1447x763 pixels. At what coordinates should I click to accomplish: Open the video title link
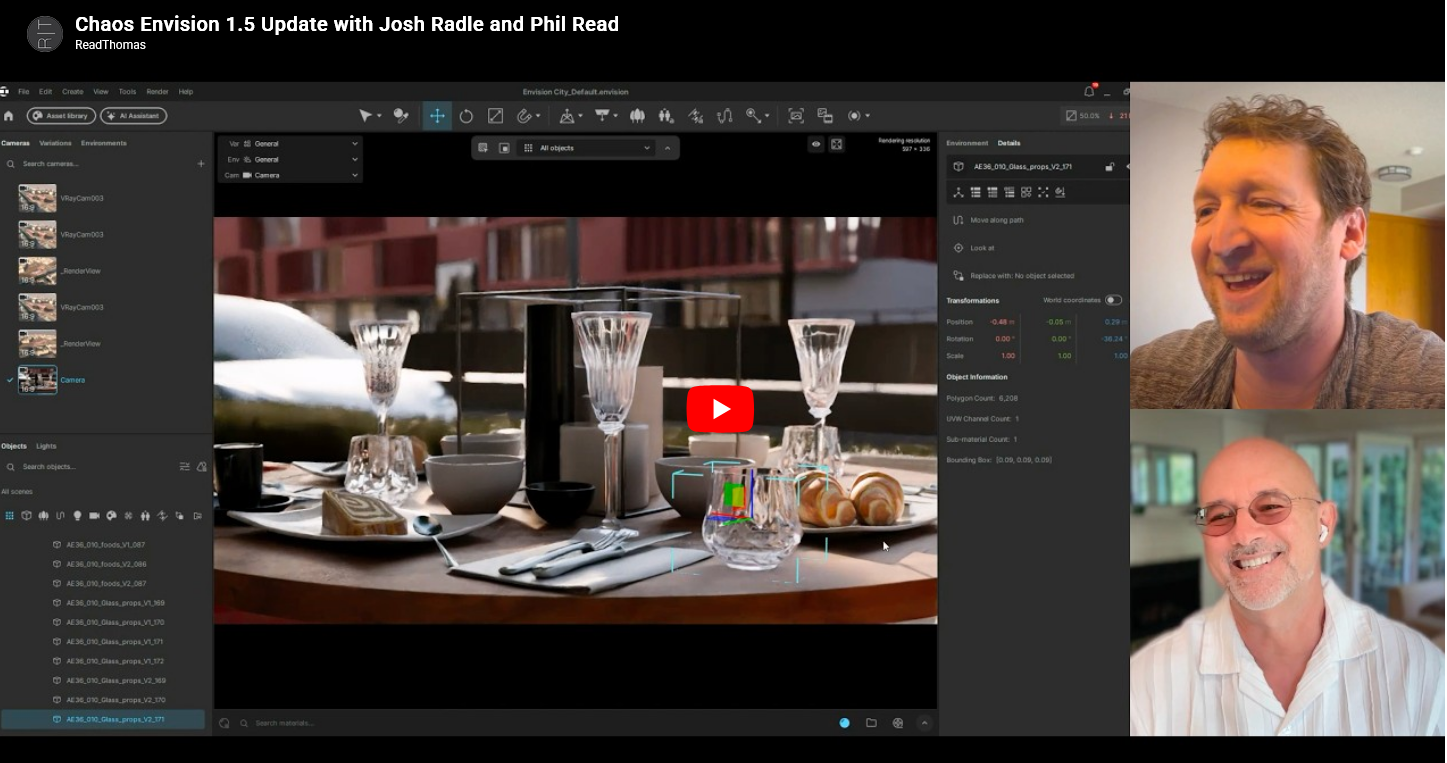[x=347, y=24]
